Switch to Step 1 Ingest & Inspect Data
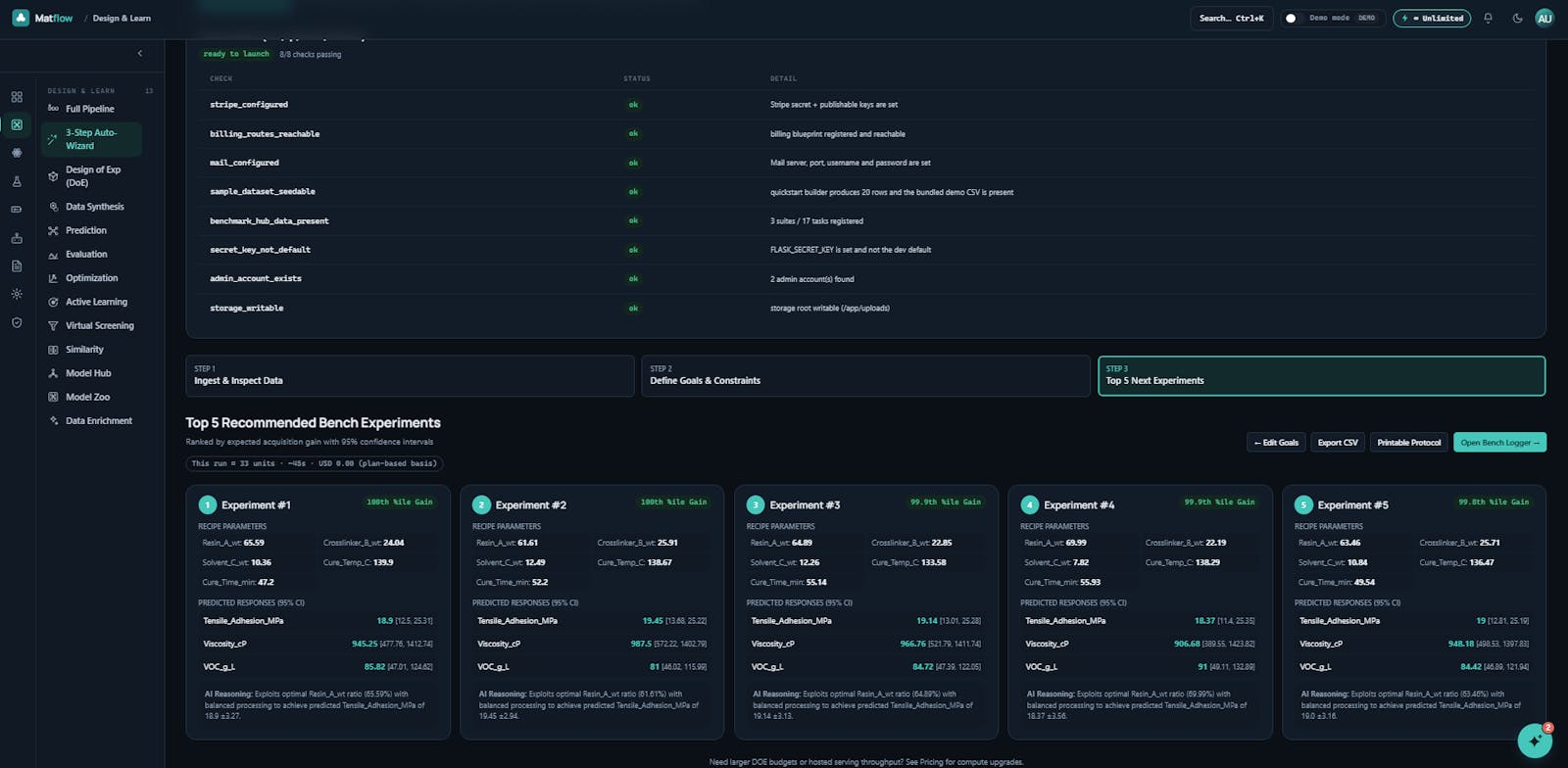This screenshot has height=768, width=1568. click(x=410, y=375)
